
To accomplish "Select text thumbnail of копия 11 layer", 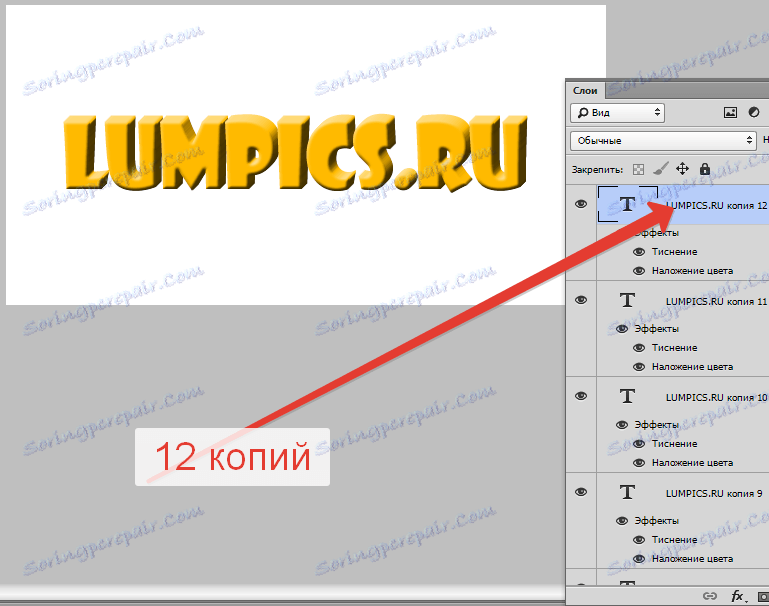I will (x=627, y=300).
